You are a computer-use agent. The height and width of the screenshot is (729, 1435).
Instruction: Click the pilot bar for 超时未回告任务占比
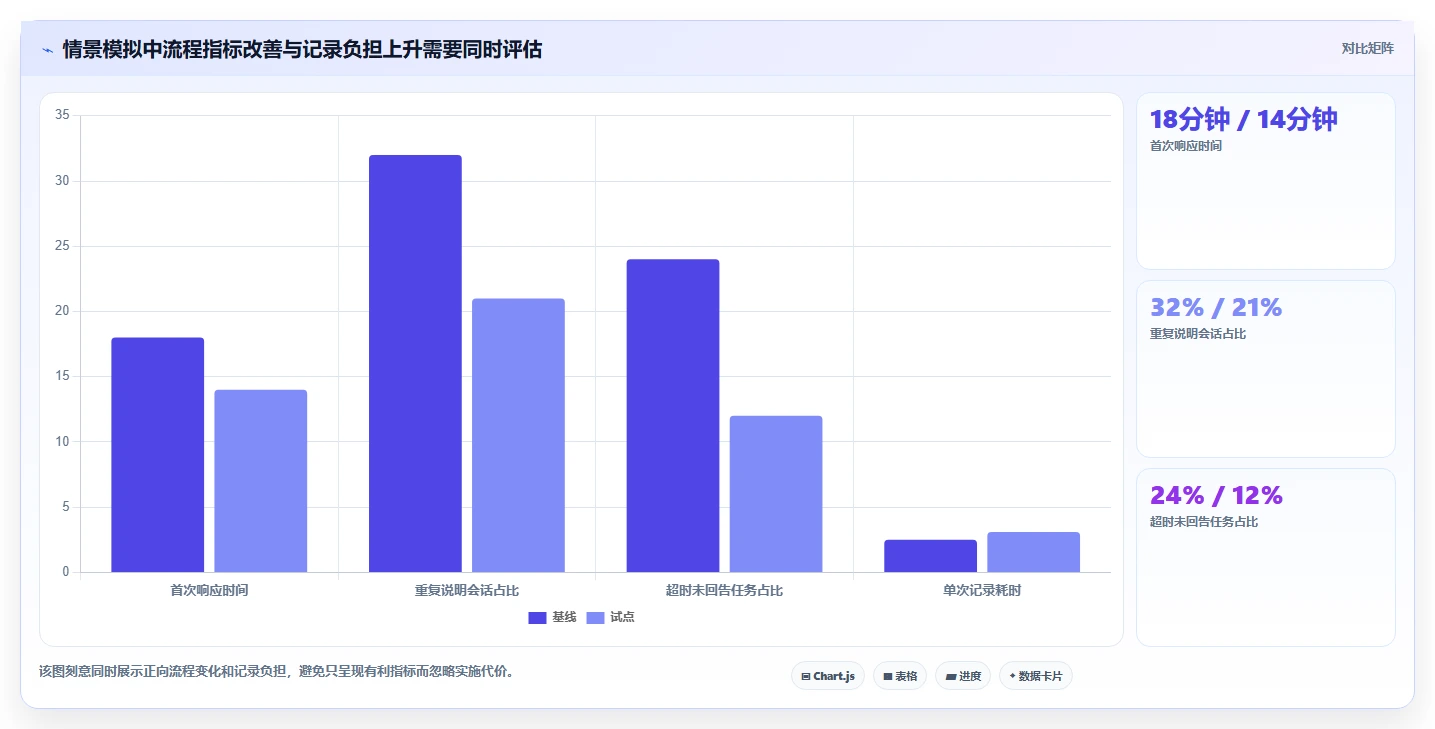776,494
